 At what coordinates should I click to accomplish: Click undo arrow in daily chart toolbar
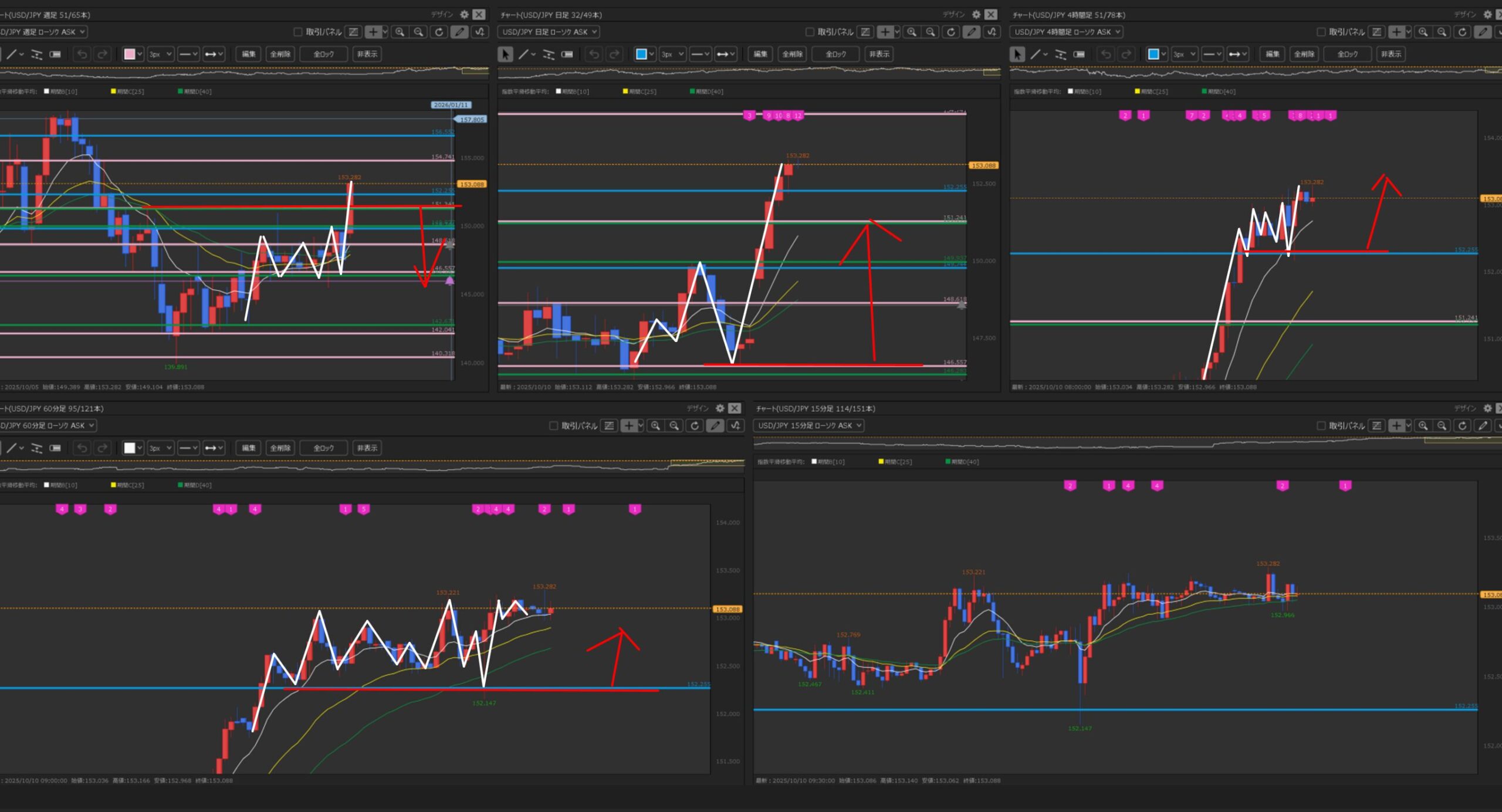(594, 55)
